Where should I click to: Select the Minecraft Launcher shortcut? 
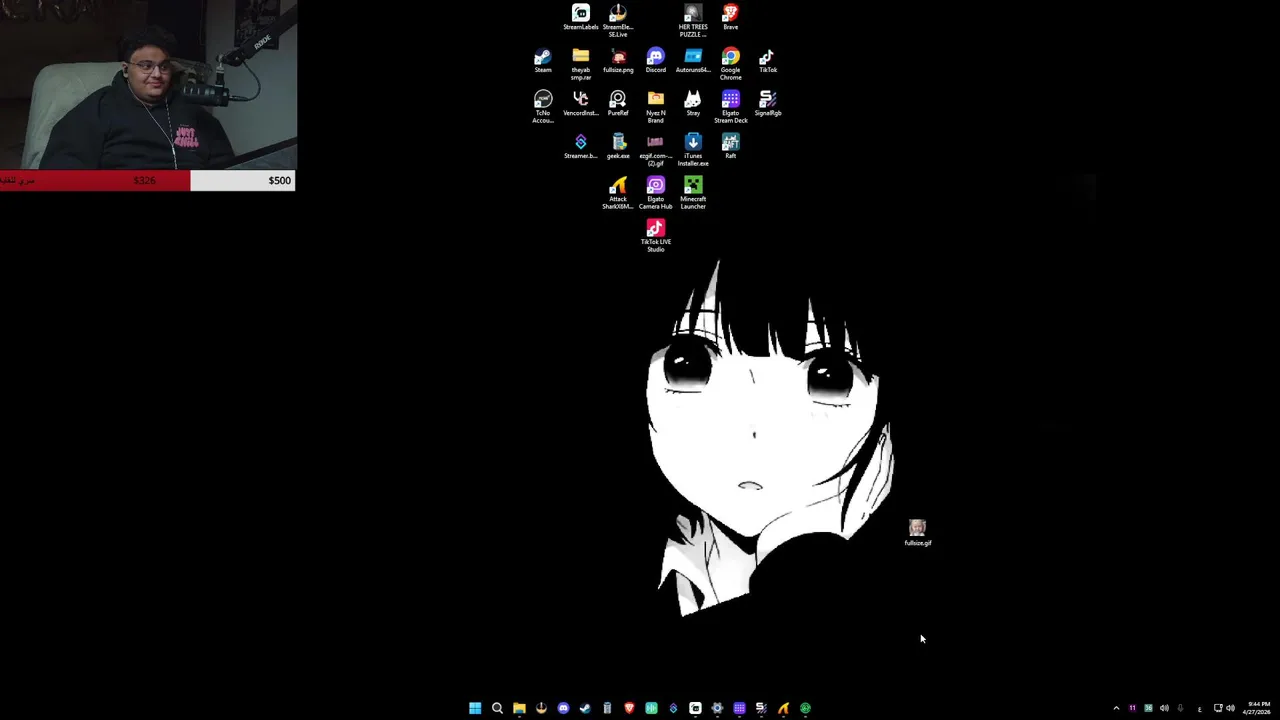tap(693, 193)
